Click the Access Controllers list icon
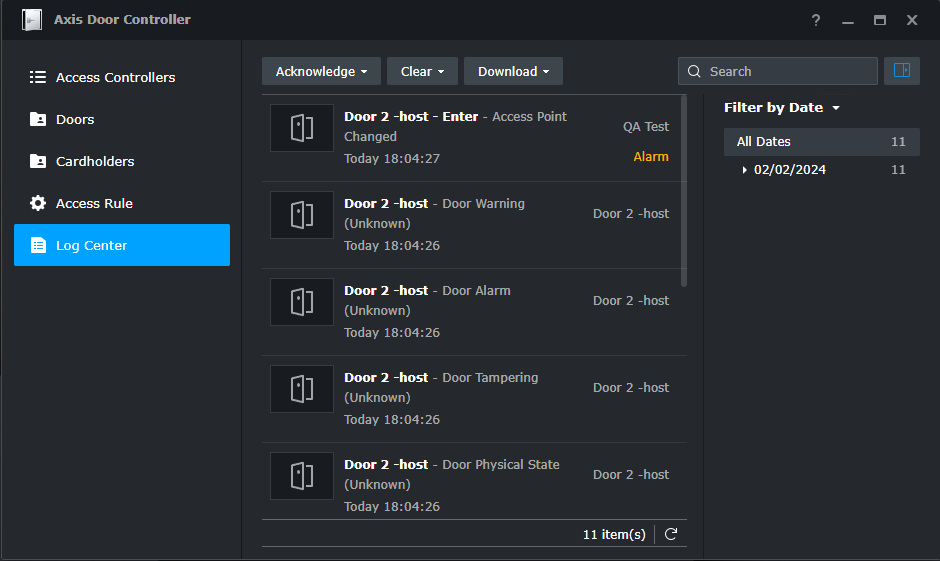Image resolution: width=940 pixels, height=561 pixels. pos(38,77)
